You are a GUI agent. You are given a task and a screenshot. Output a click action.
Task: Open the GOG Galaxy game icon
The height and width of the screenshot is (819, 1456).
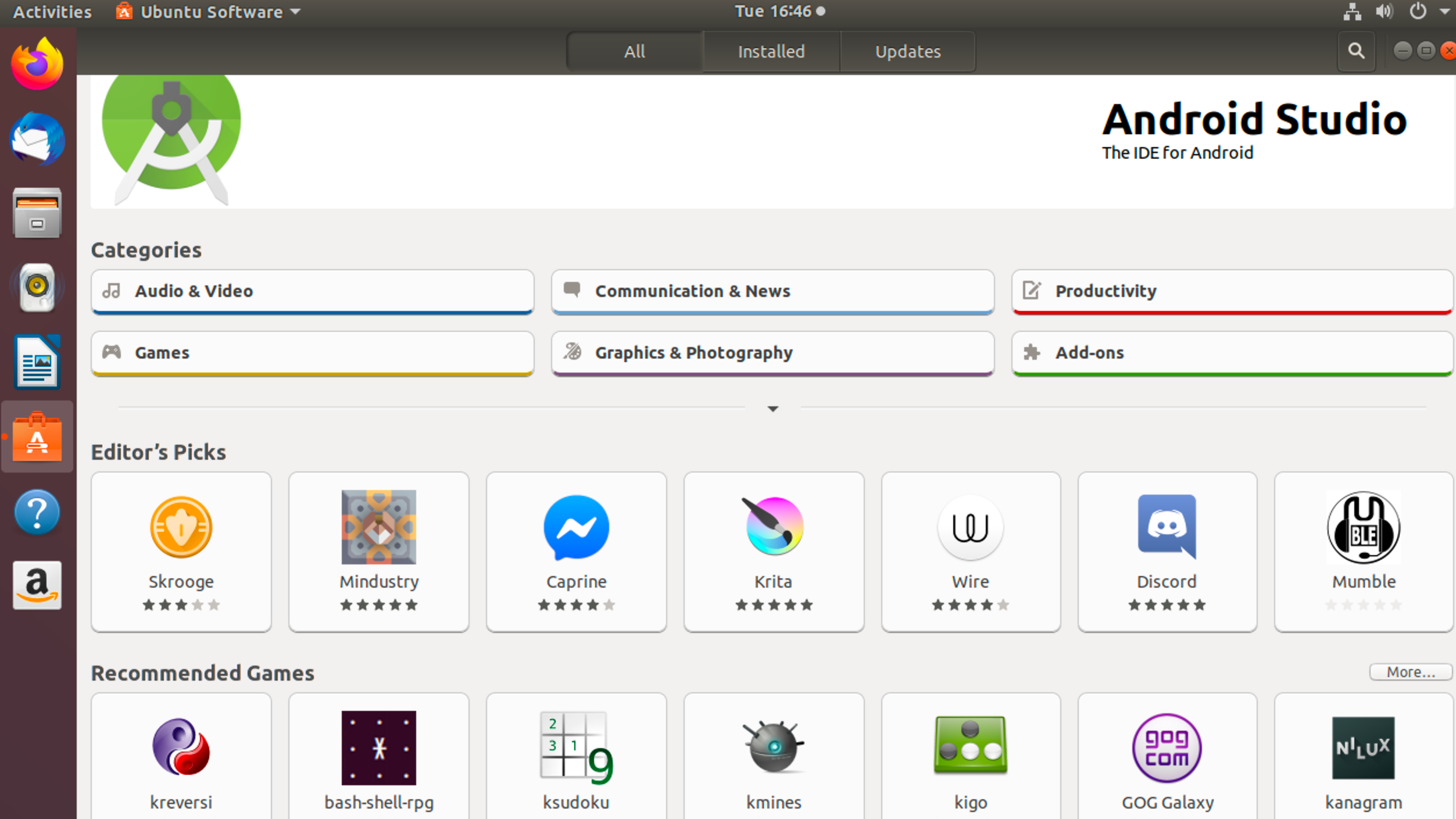[1167, 748]
